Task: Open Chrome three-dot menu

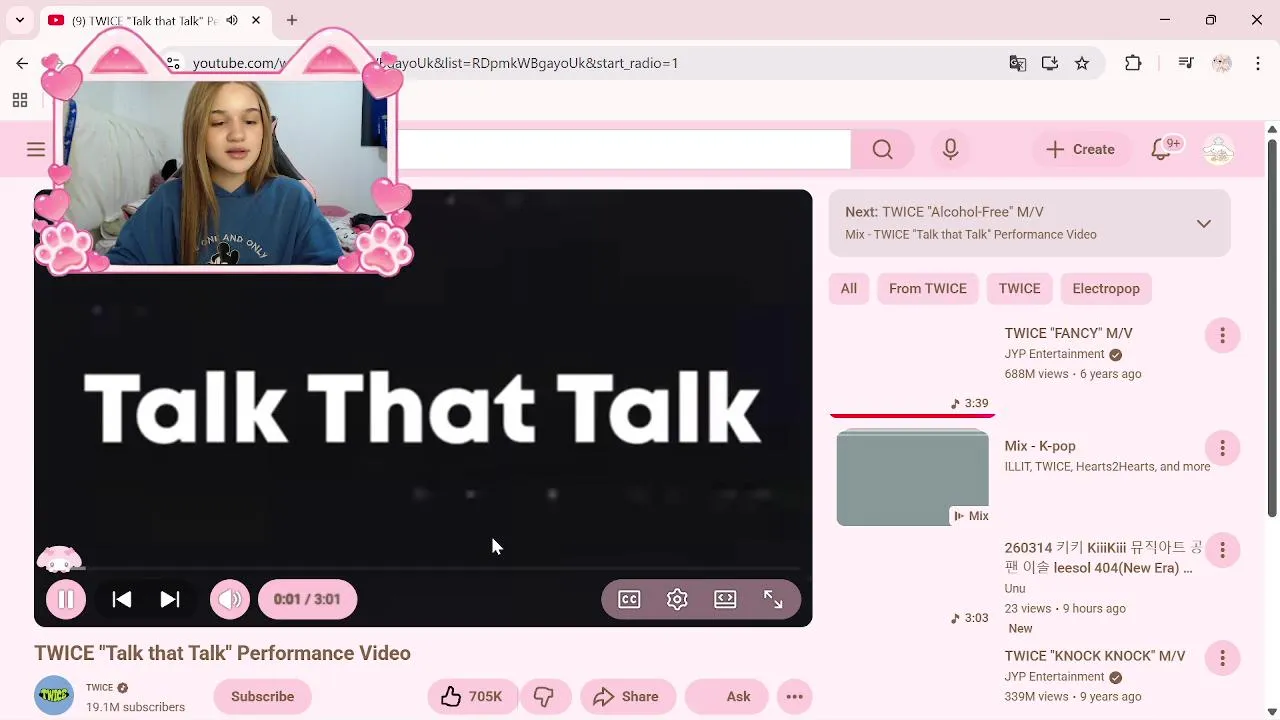Action: coord(1258,63)
